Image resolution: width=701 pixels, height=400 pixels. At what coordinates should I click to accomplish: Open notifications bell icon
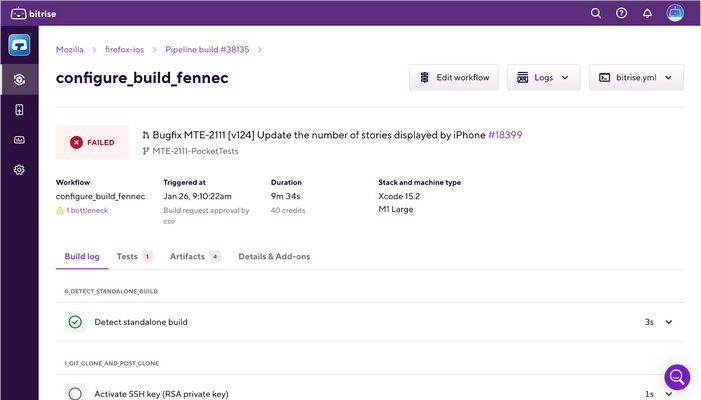[x=647, y=13]
